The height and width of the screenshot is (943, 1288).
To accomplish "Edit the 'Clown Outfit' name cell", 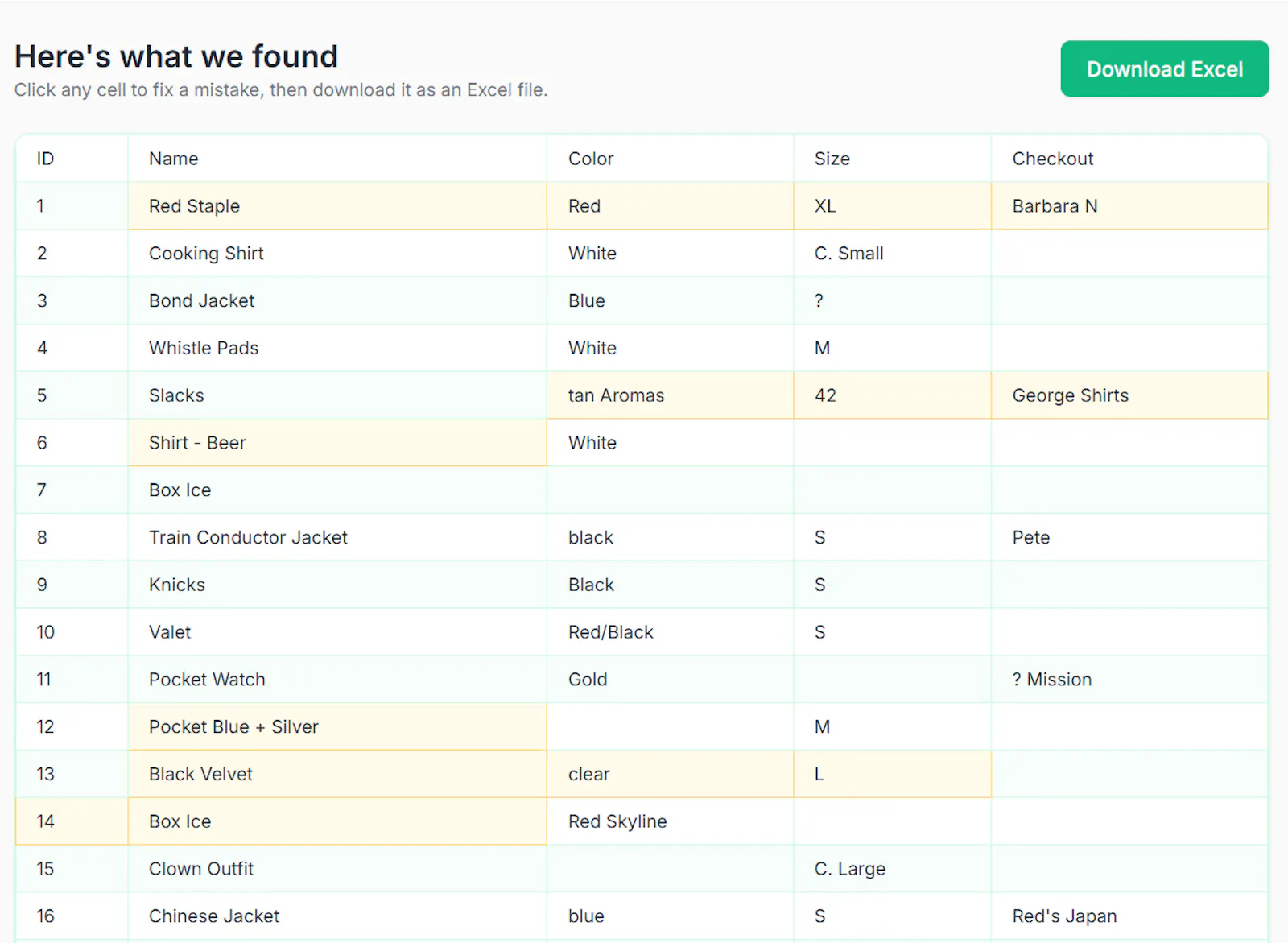I will tap(337, 869).
